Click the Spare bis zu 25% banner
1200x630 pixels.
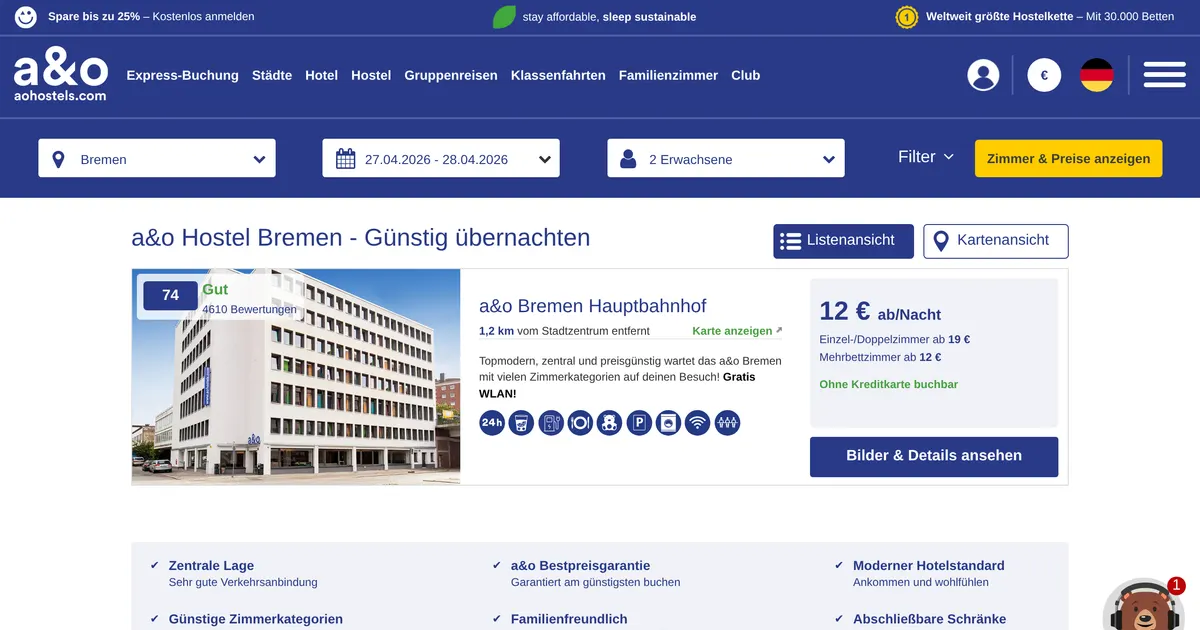[x=151, y=17]
